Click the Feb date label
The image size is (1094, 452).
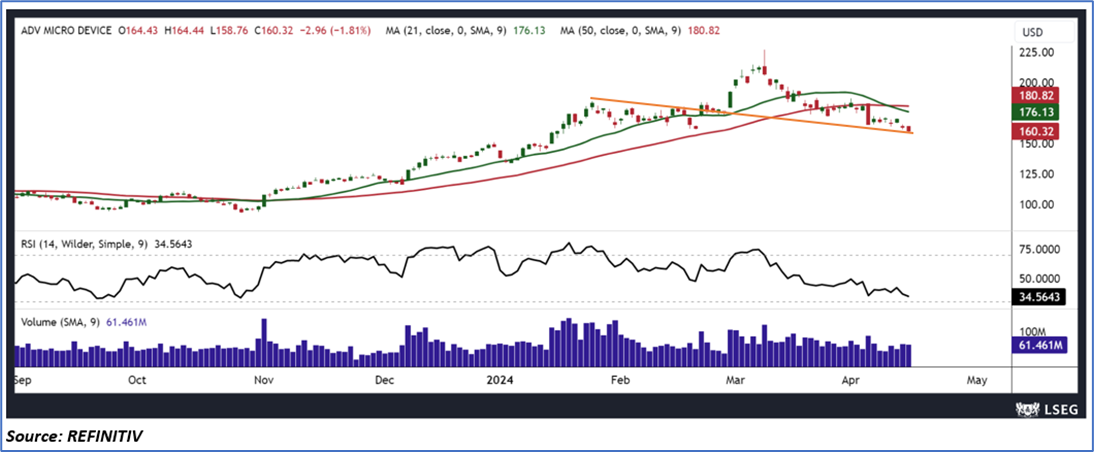point(620,380)
